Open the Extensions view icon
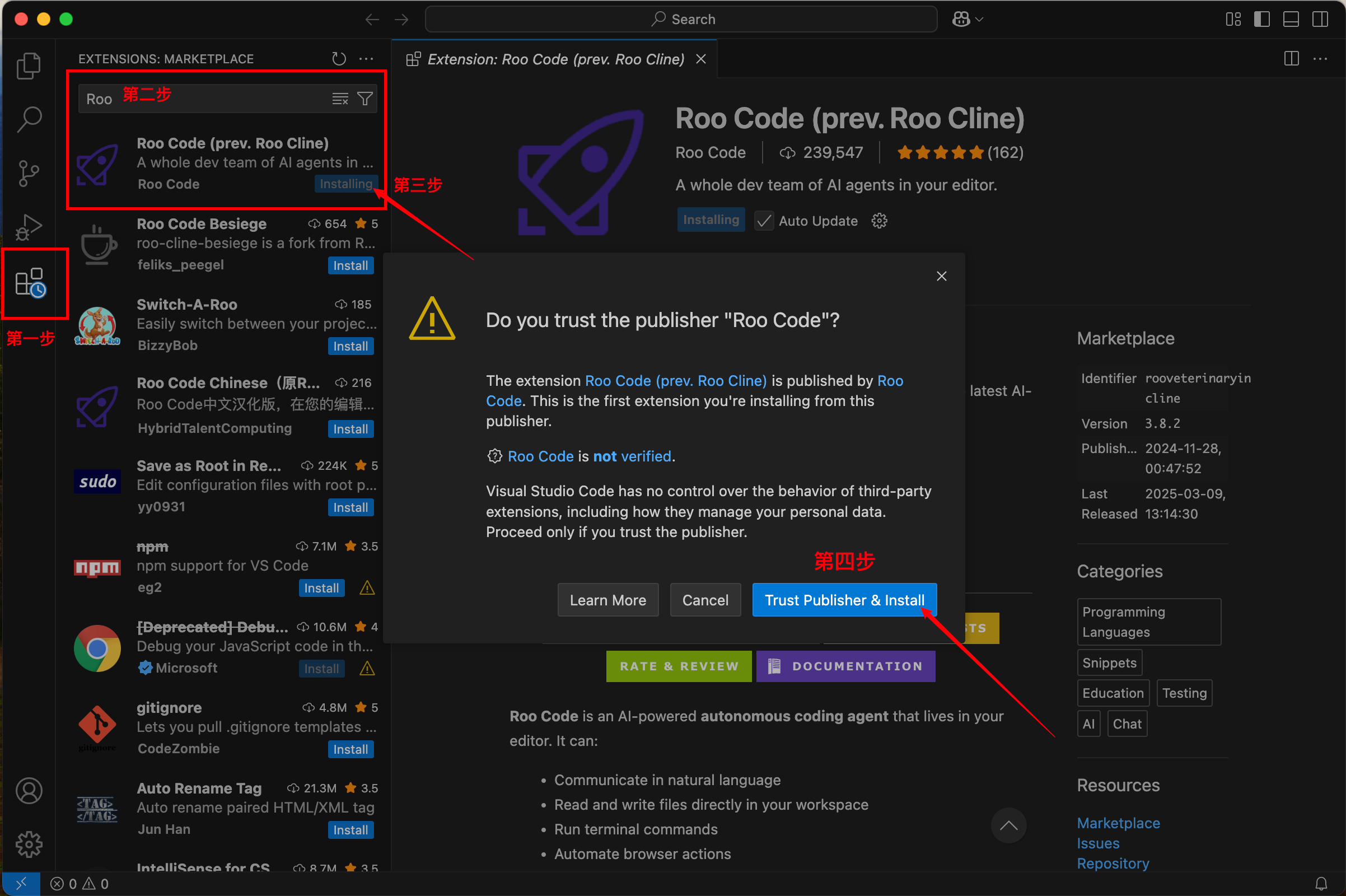 click(30, 282)
